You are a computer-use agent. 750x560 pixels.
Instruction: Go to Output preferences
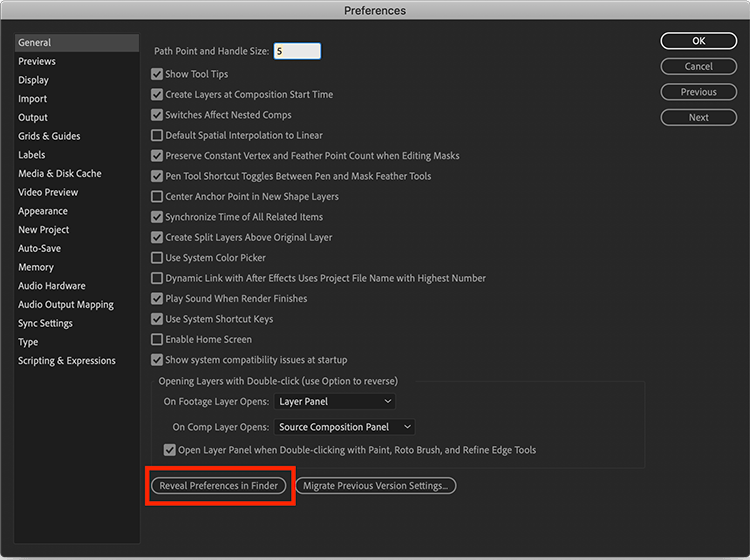coord(33,117)
